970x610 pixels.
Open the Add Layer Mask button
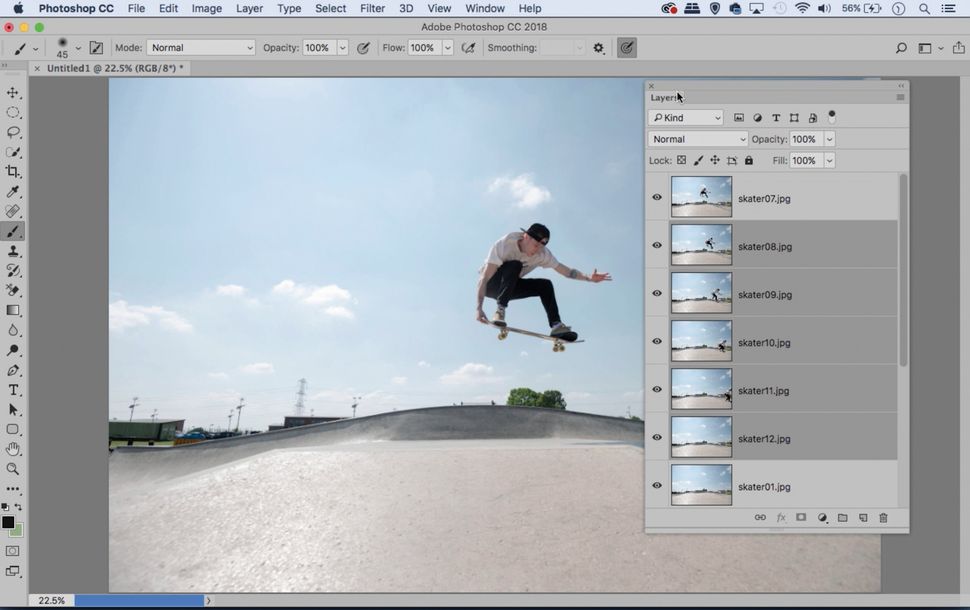click(801, 517)
